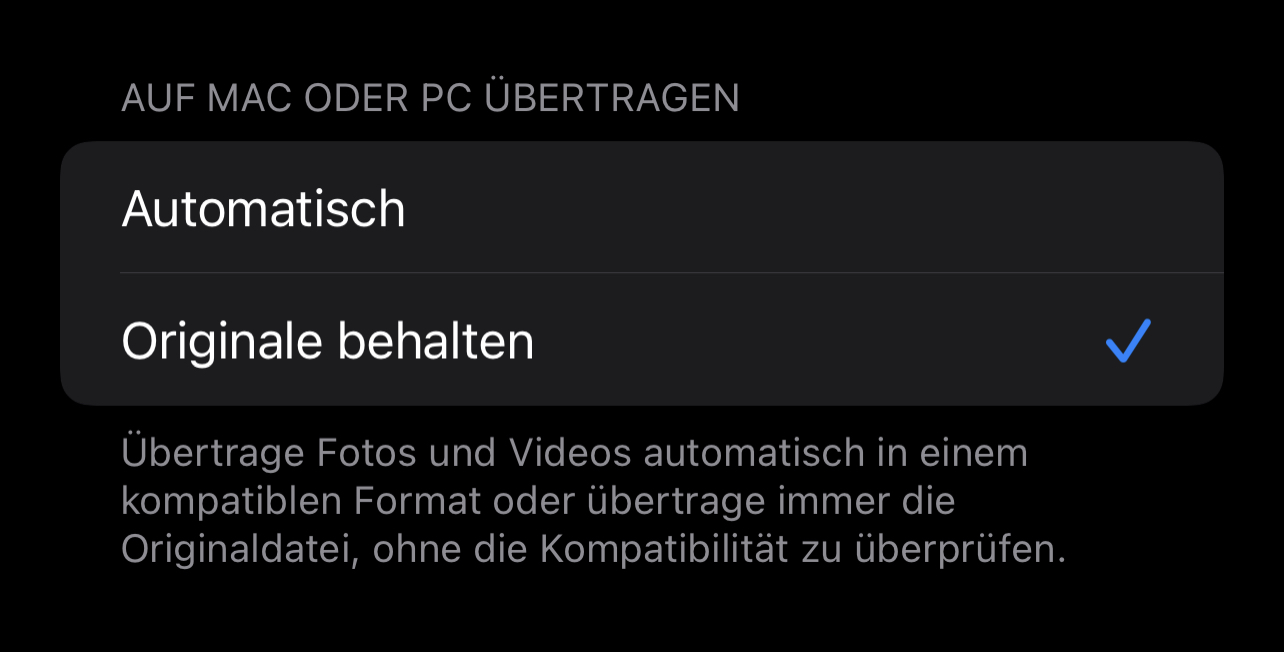This screenshot has height=652, width=1284.
Task: Switch transfer mode to Automatisch
Action: point(641,207)
